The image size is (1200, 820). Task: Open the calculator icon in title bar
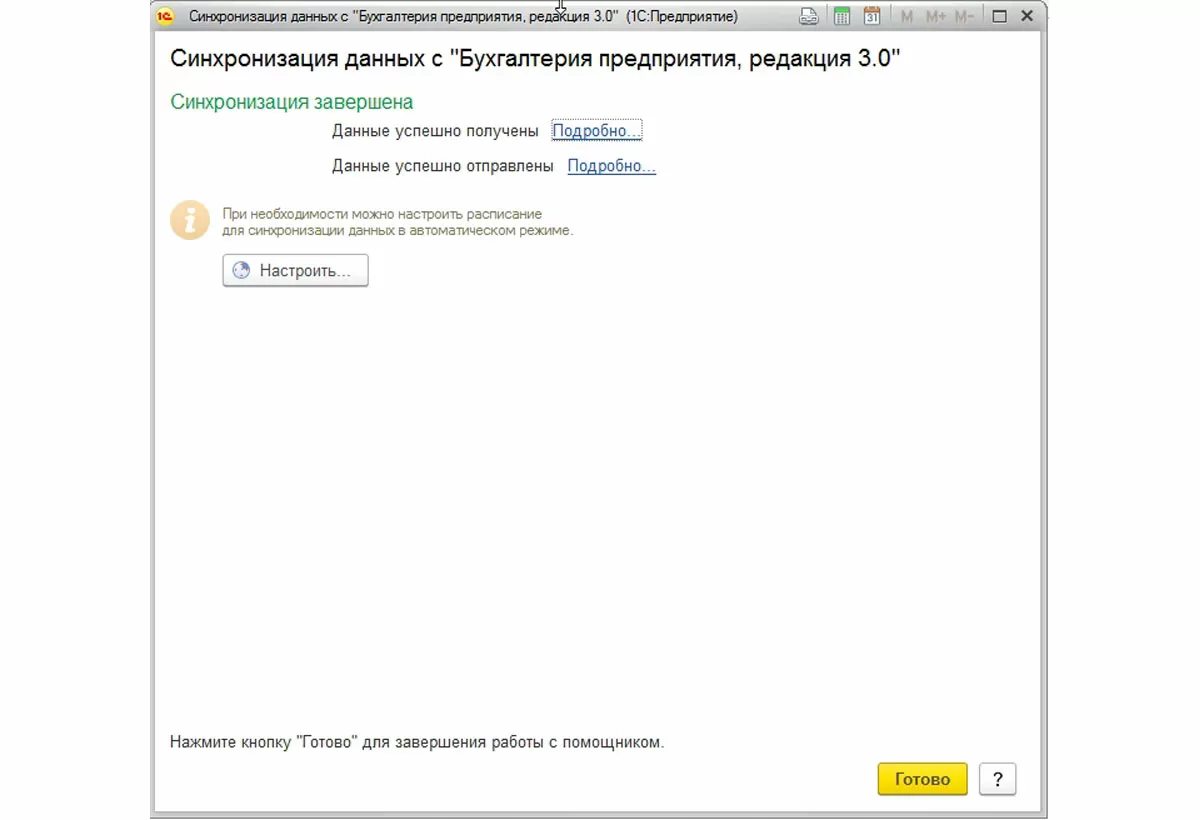coord(842,17)
